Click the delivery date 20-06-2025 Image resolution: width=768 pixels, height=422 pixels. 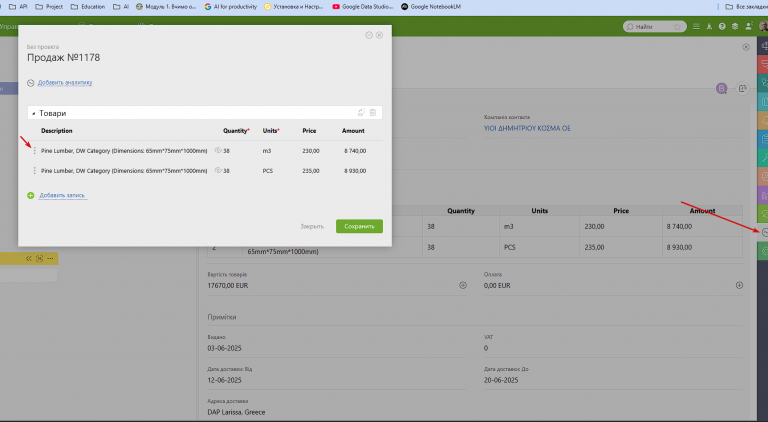pos(501,380)
